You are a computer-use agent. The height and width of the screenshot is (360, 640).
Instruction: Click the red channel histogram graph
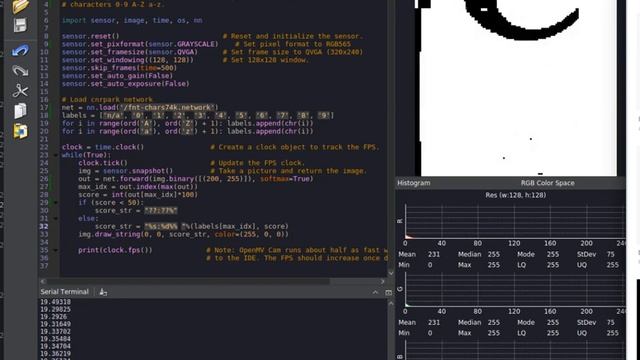tap(515, 222)
